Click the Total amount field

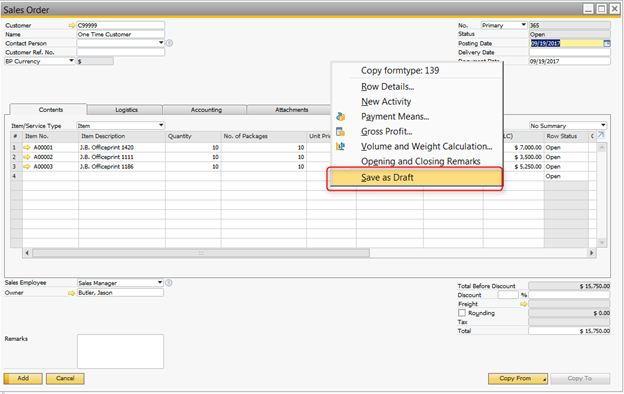pyautogui.click(x=569, y=331)
